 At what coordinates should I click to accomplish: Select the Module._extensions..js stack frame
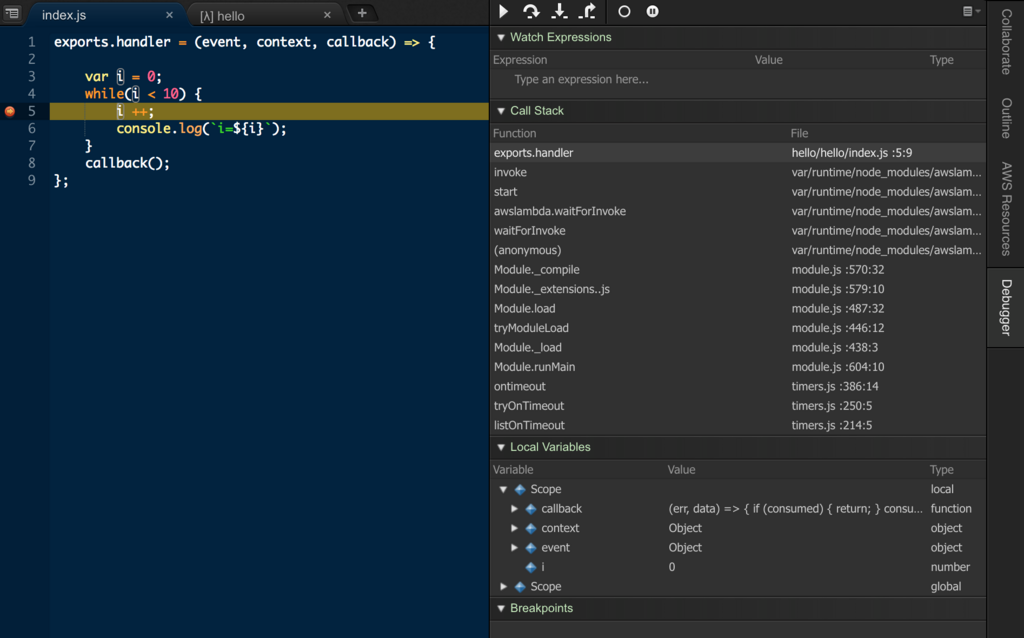pos(738,289)
